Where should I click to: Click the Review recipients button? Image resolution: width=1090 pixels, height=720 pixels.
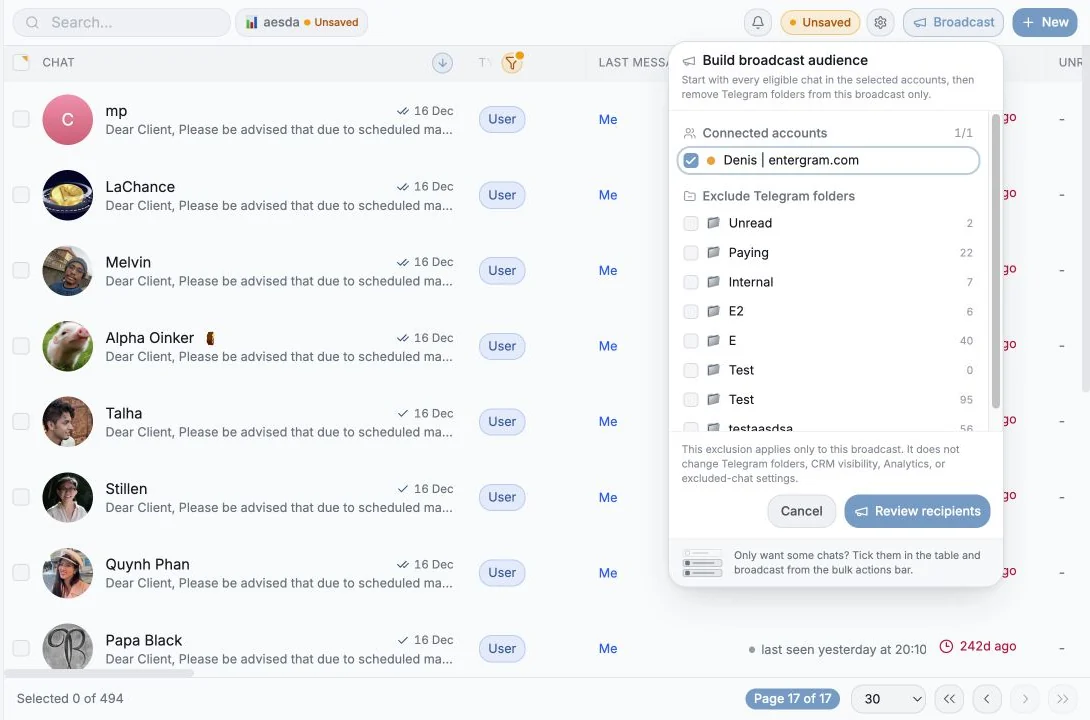(917, 512)
